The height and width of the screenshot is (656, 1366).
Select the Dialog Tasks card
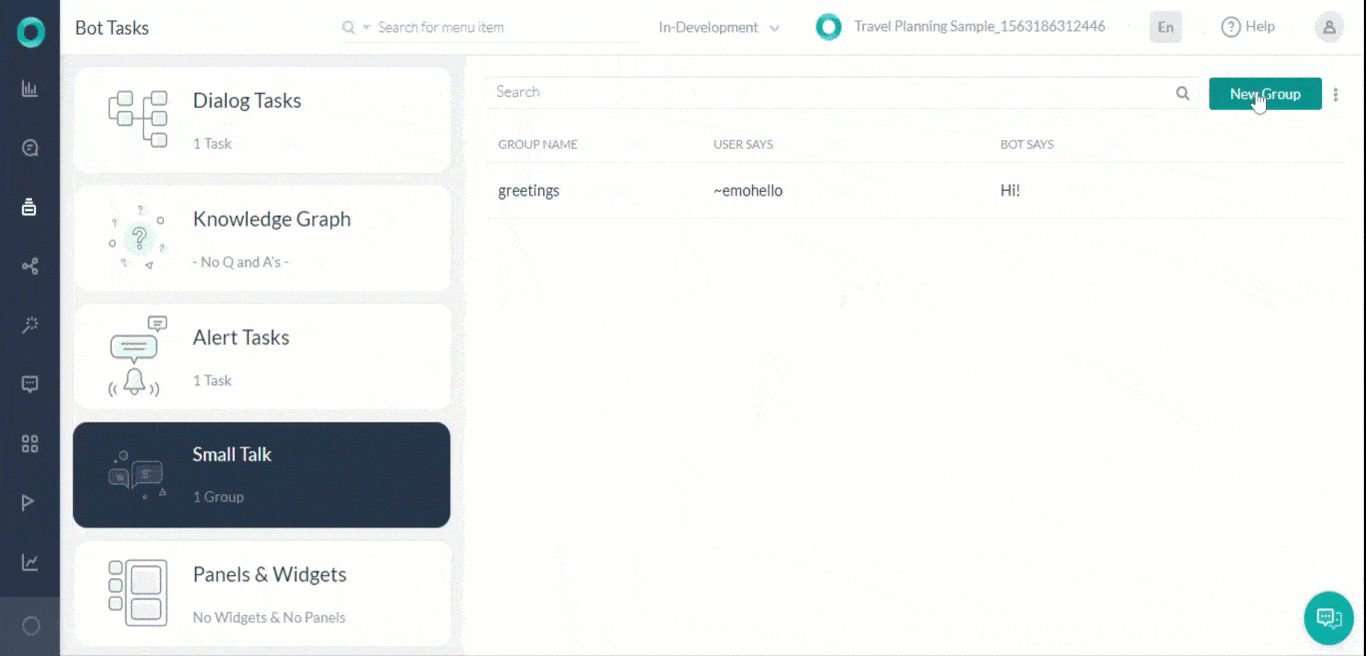262,120
